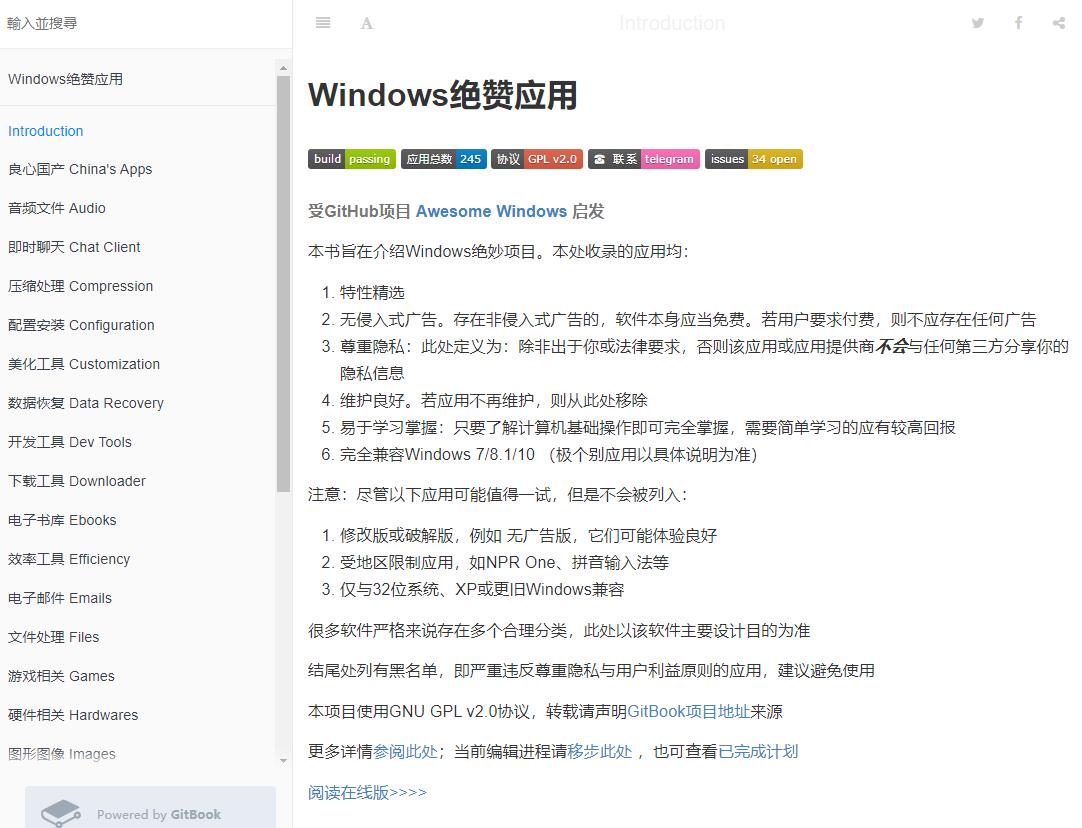
Task: Follow the GitBook项目地址 link
Action: (x=688, y=712)
